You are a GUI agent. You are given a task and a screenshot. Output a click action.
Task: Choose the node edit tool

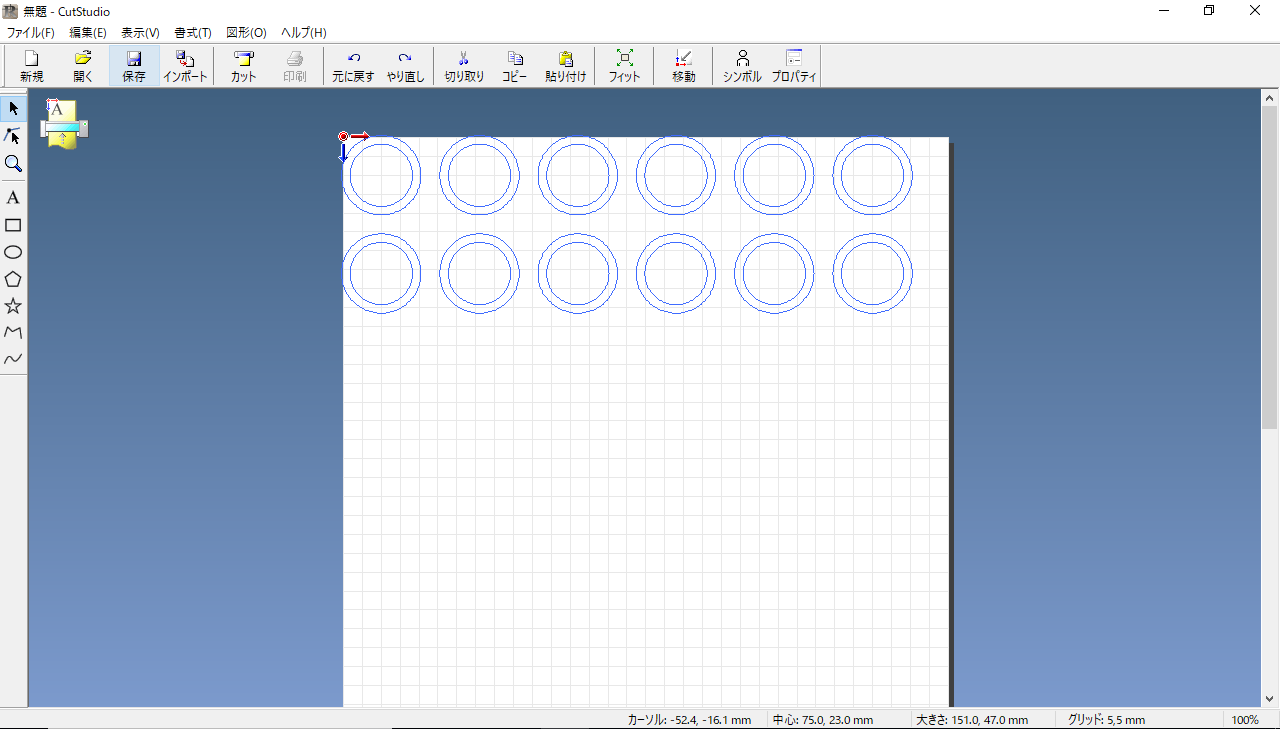coord(13,135)
